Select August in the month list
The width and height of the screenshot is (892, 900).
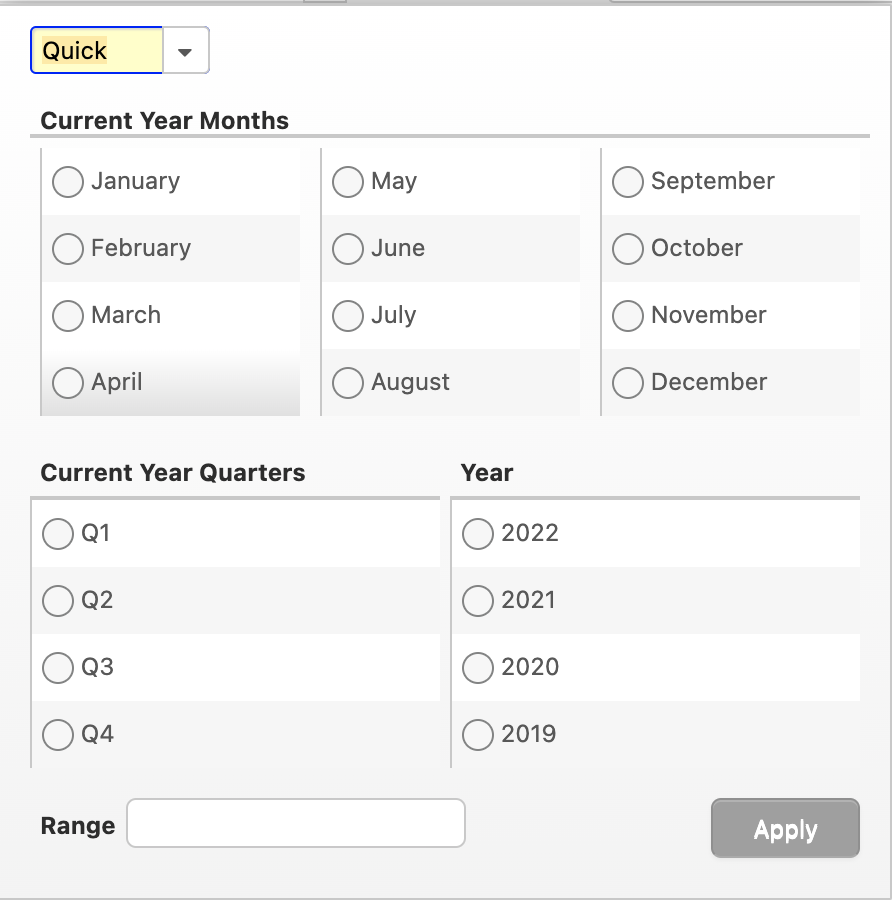[348, 382]
